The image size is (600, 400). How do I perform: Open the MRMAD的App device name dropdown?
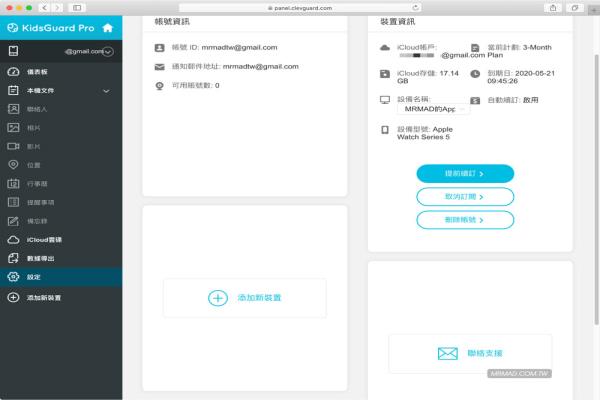(x=434, y=109)
